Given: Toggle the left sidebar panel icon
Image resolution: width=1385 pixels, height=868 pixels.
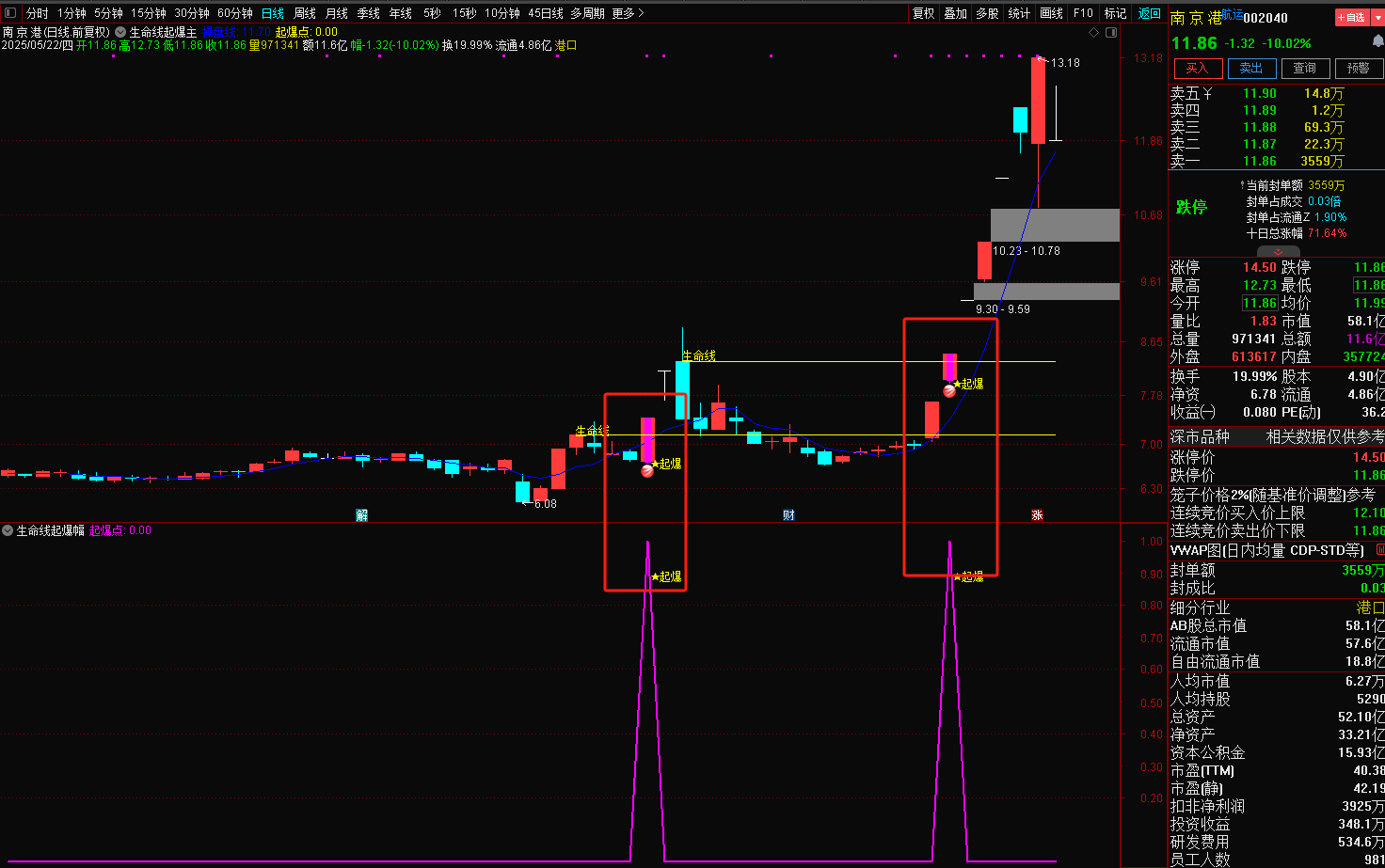Looking at the screenshot, I should pos(10,13).
